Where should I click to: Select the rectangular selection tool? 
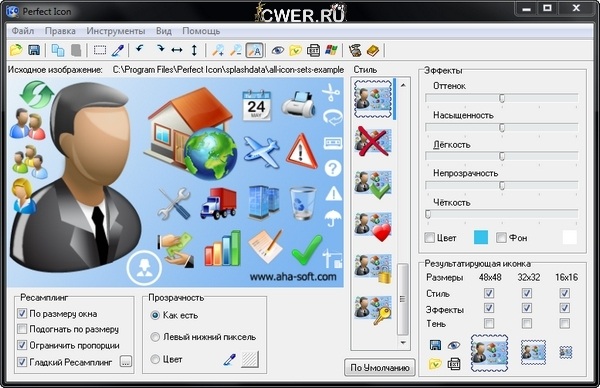coord(100,50)
